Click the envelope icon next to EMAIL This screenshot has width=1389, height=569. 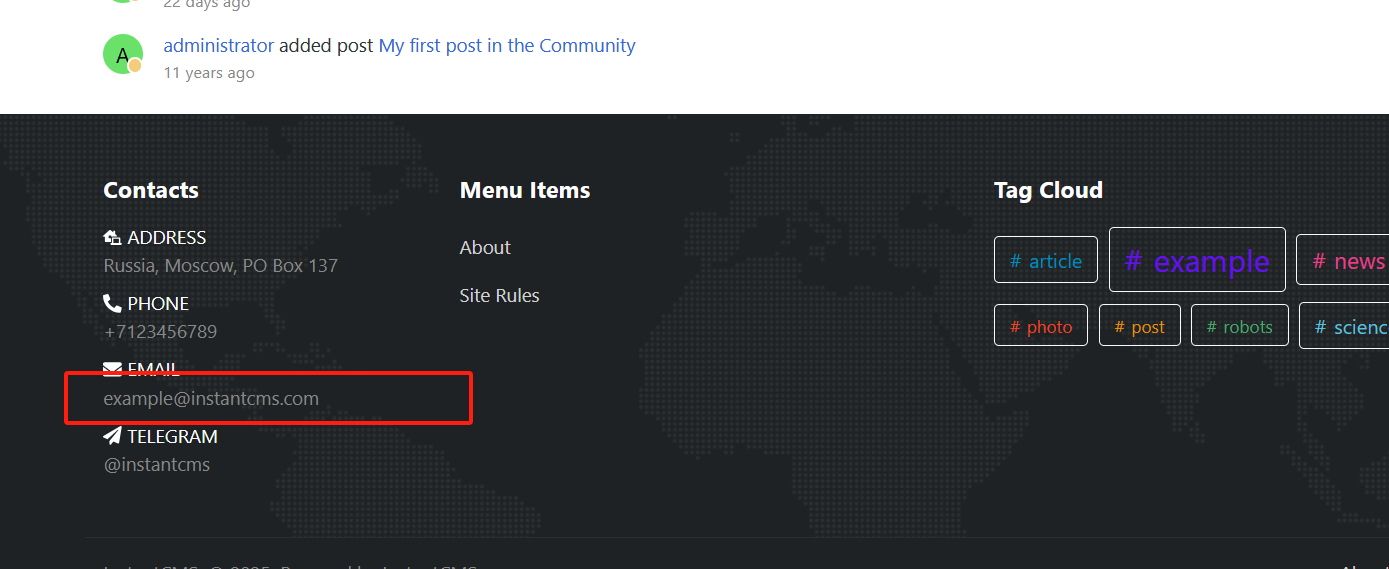click(112, 369)
